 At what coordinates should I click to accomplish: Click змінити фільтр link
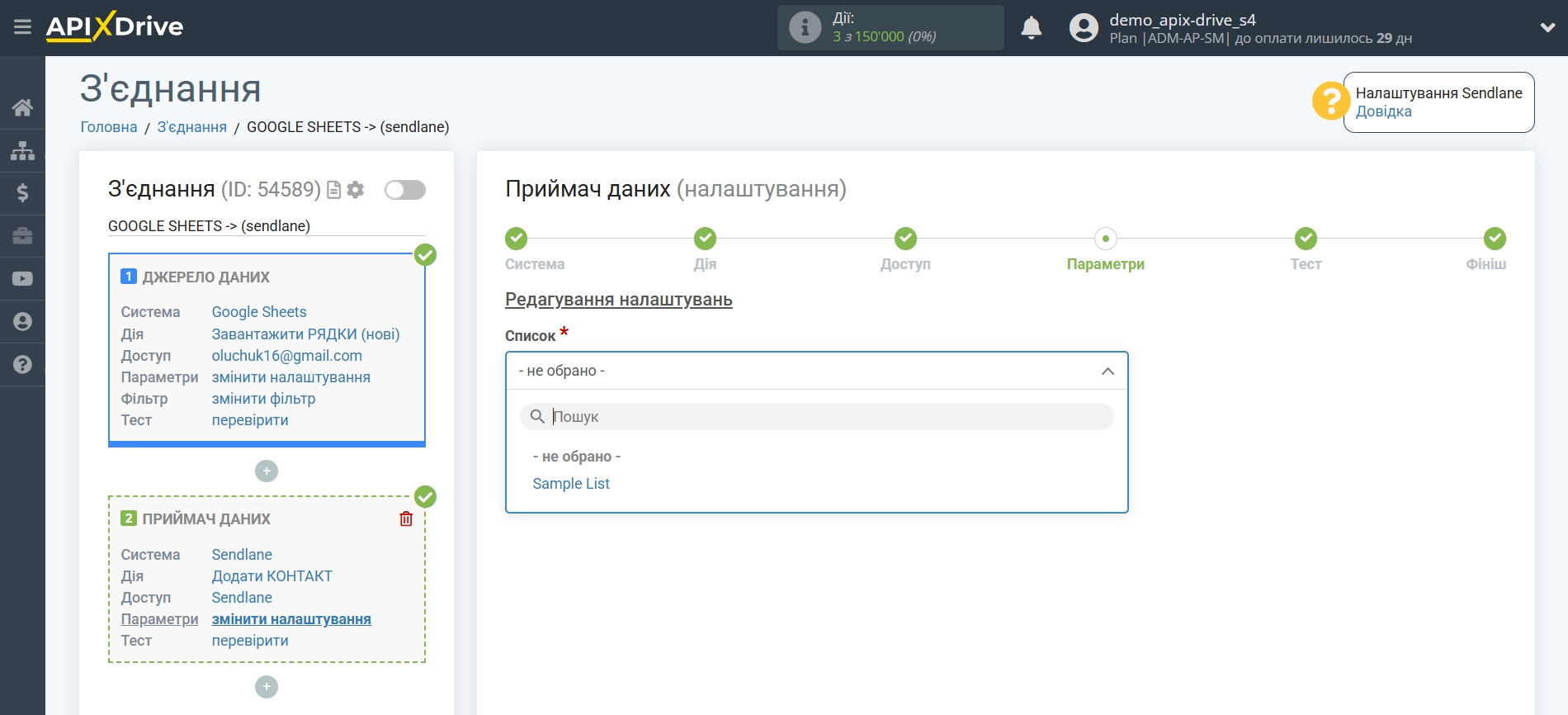pyautogui.click(x=263, y=399)
